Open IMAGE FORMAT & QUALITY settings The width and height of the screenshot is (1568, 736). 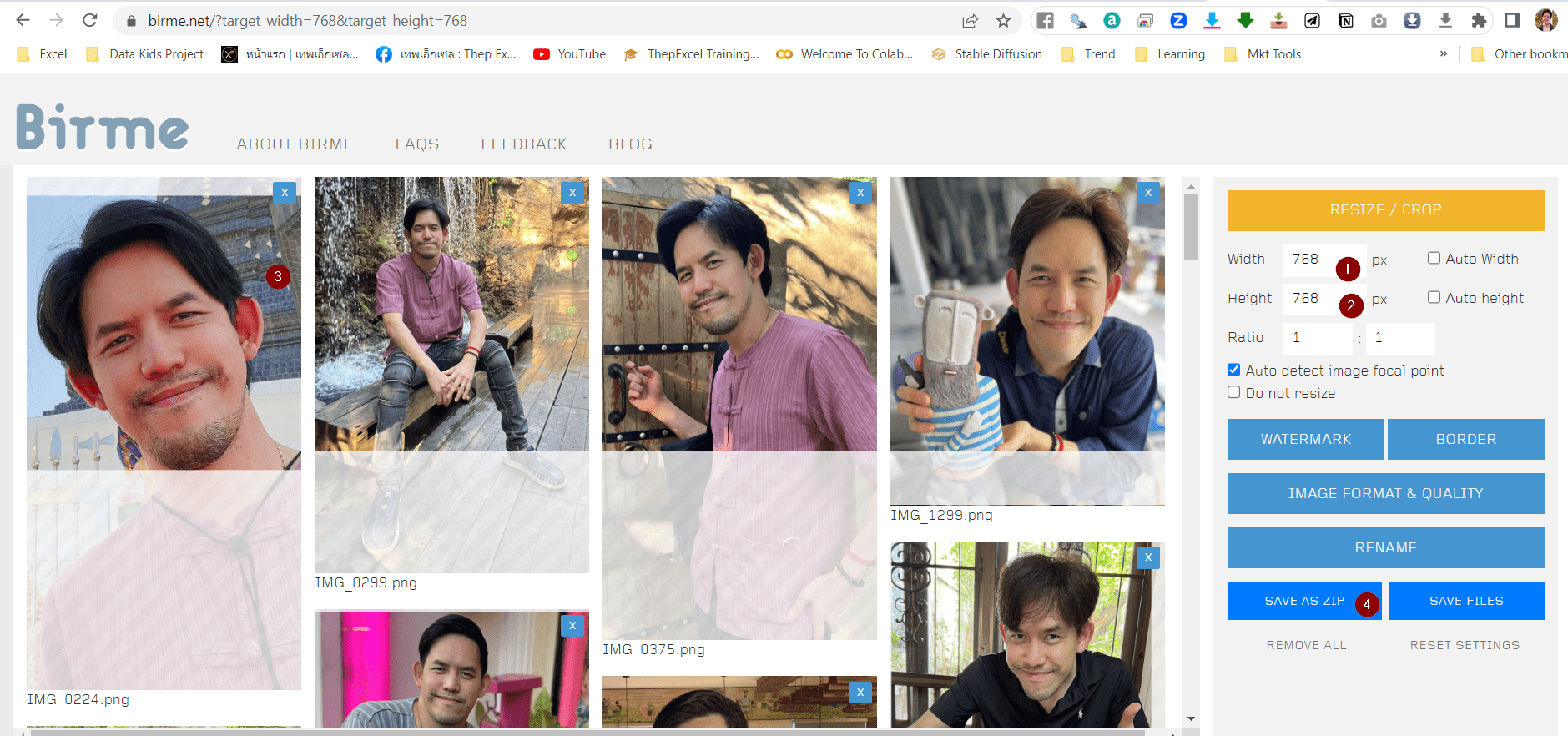coord(1385,493)
